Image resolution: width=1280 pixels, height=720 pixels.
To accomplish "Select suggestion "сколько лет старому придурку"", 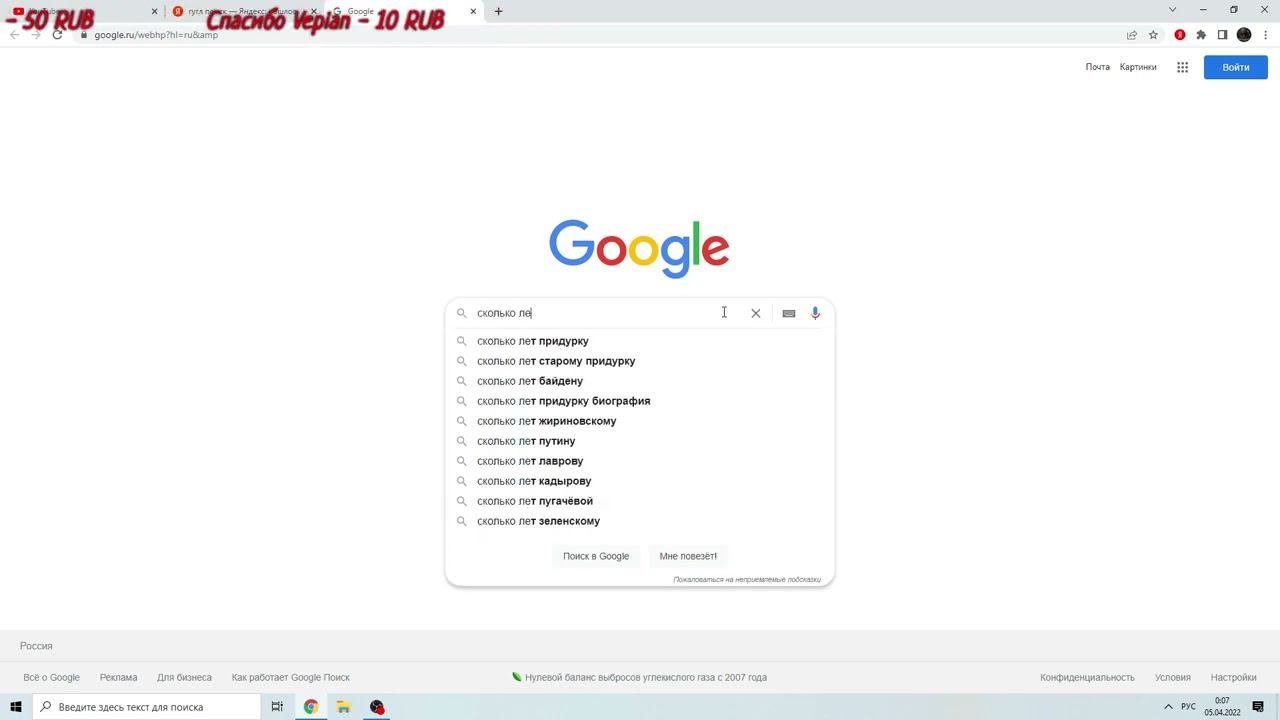I will (640, 361).
